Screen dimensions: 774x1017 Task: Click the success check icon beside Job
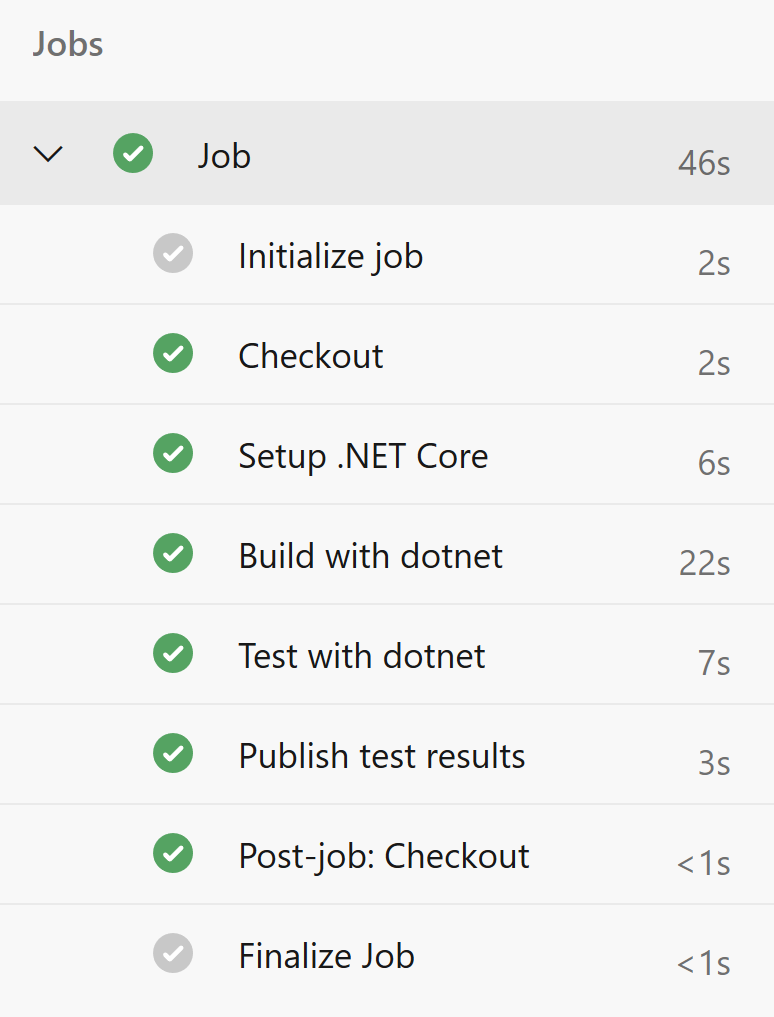click(133, 153)
